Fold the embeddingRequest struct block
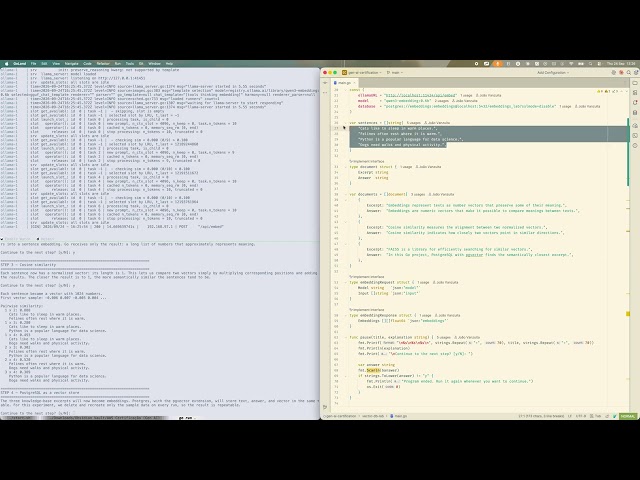 coord(346,282)
